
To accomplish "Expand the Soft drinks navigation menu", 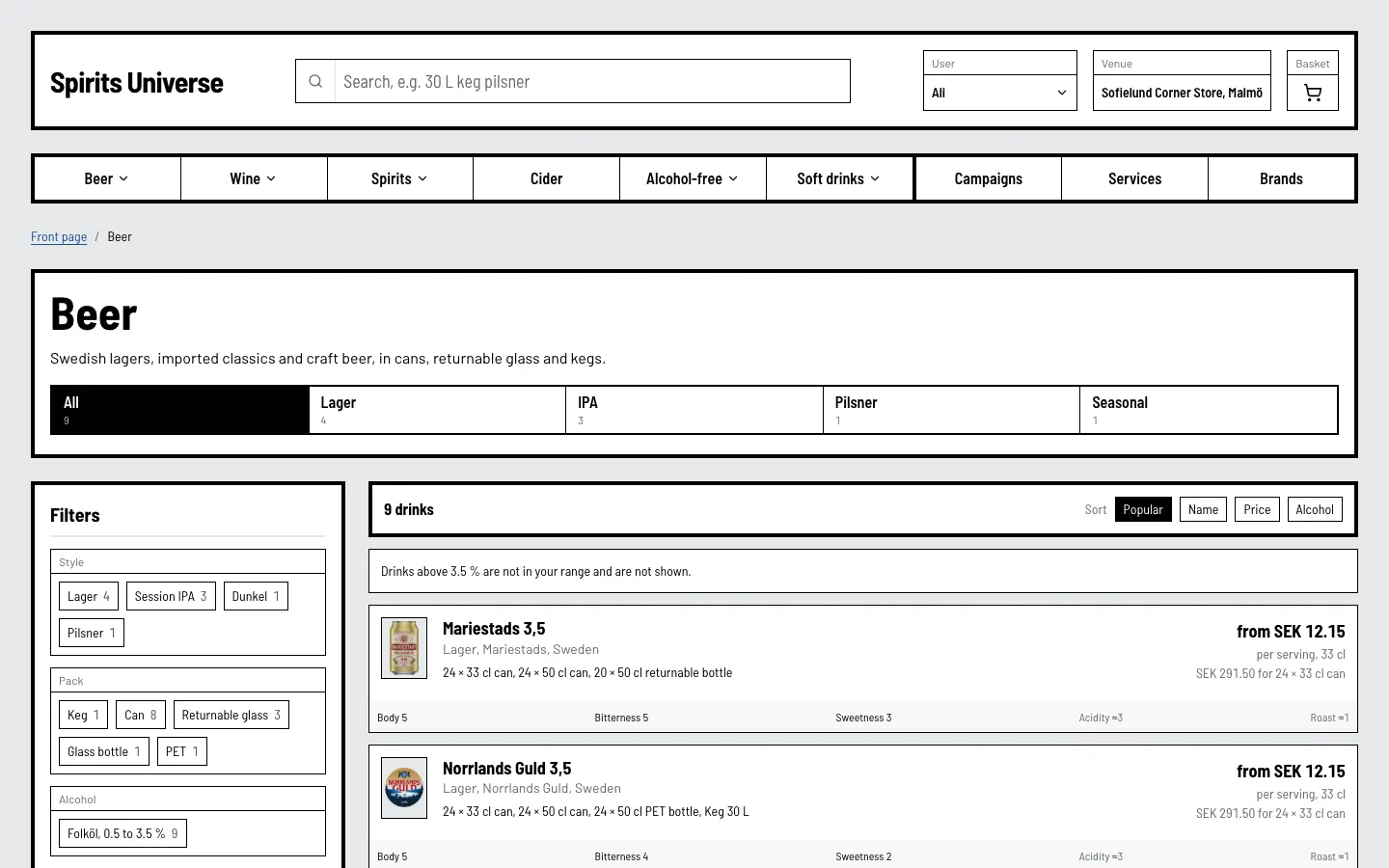I will pyautogui.click(x=839, y=178).
